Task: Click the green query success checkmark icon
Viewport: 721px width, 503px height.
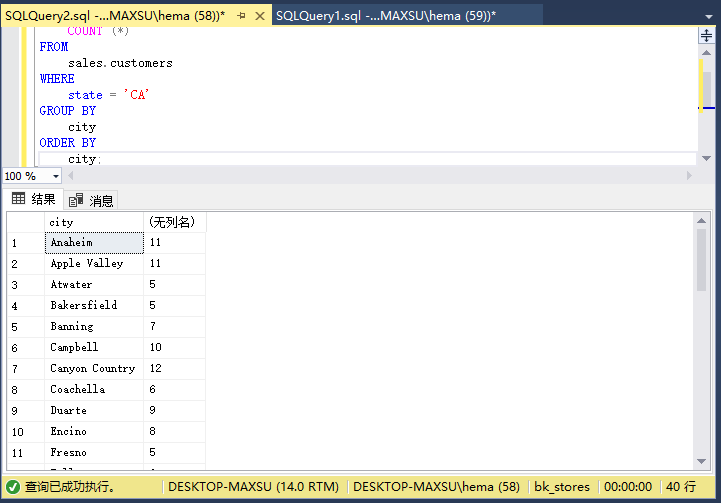Action: click(x=13, y=487)
